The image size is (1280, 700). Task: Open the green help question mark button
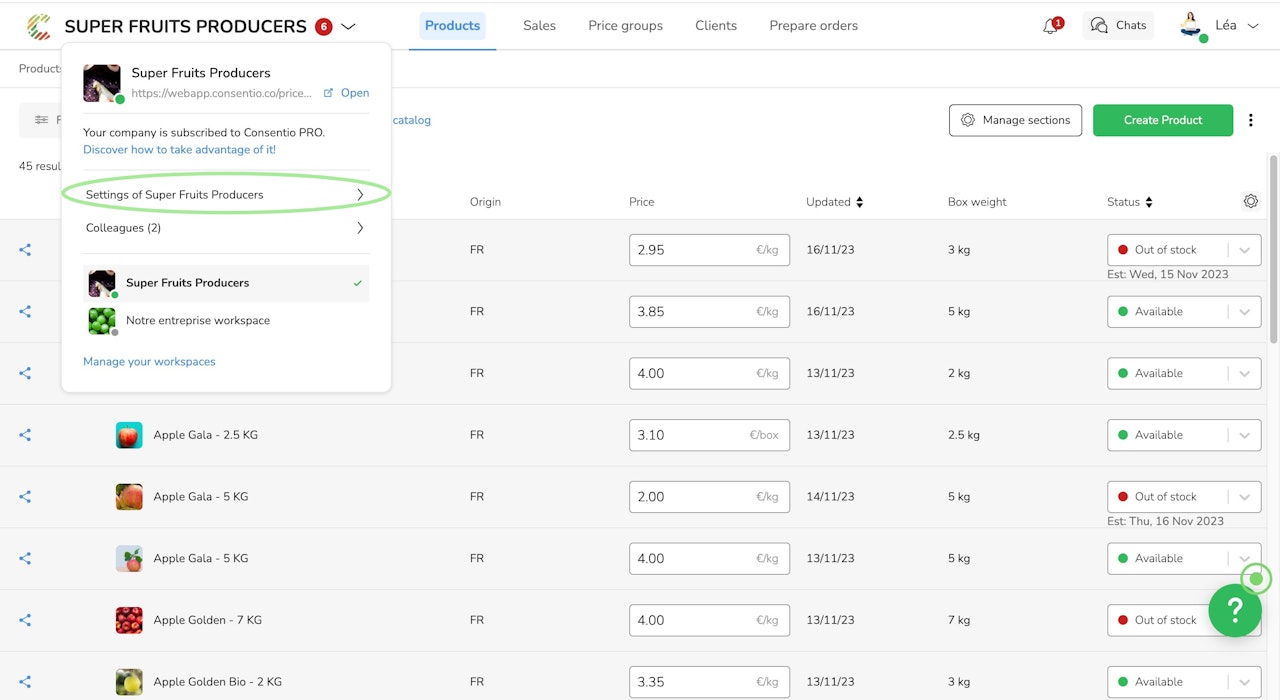[x=1234, y=610]
